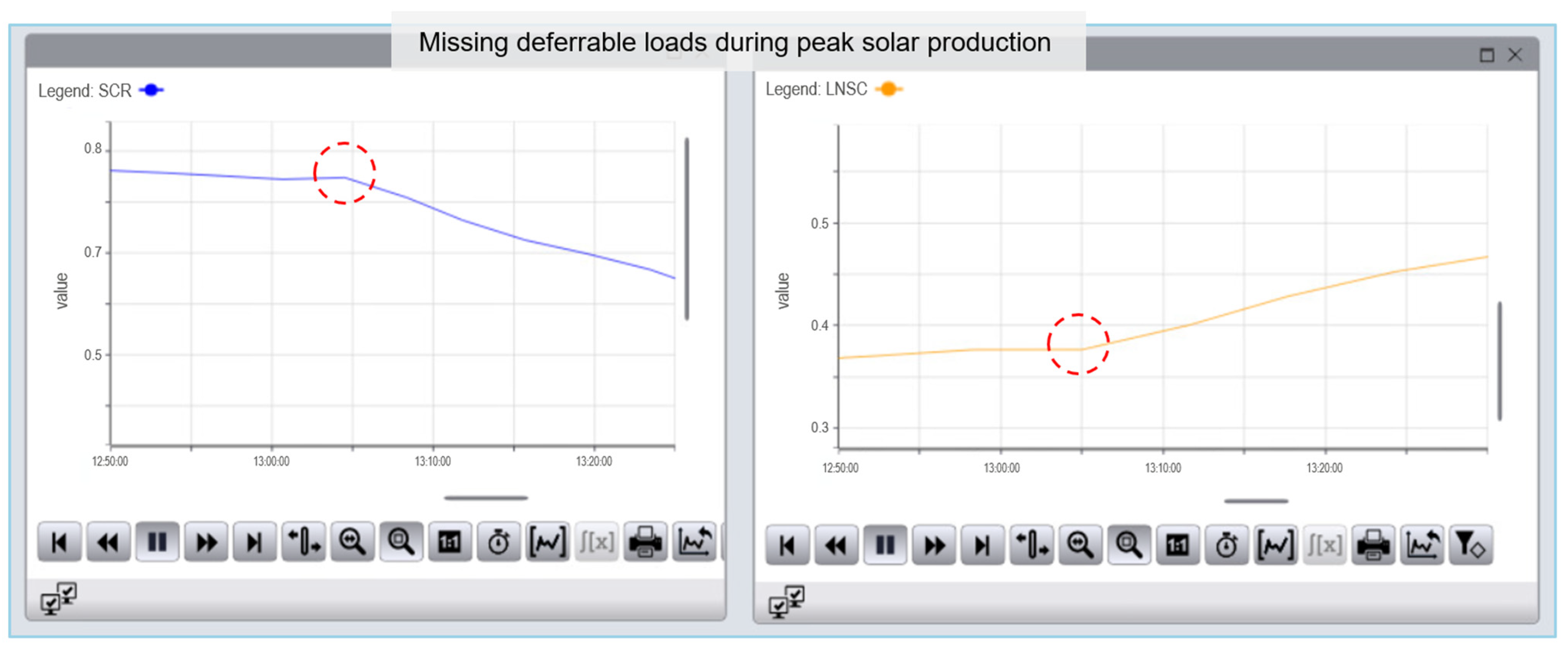Viewport: 1568px width, 650px height.
Task: Click the print icon under the SCR chart
Action: 644,542
